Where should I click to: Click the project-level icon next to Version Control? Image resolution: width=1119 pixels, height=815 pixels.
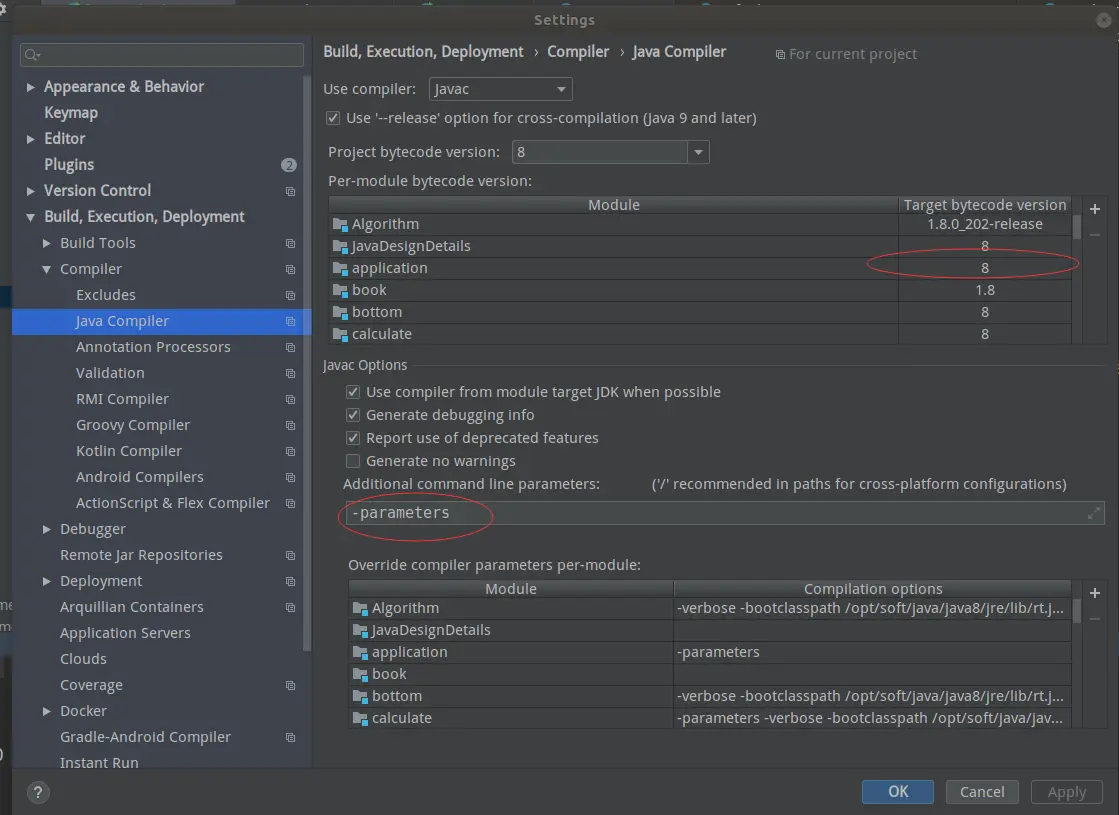(290, 191)
